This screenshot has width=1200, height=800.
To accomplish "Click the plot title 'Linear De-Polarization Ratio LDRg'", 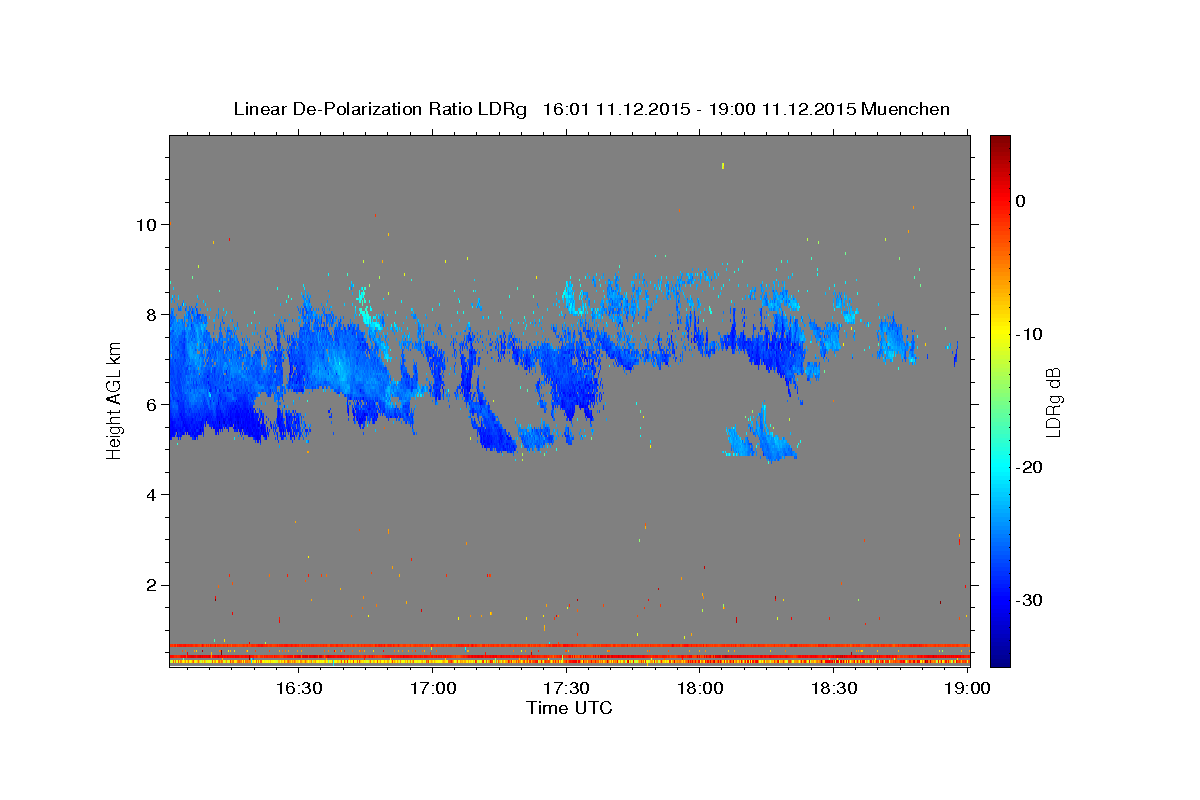I will point(379,109).
